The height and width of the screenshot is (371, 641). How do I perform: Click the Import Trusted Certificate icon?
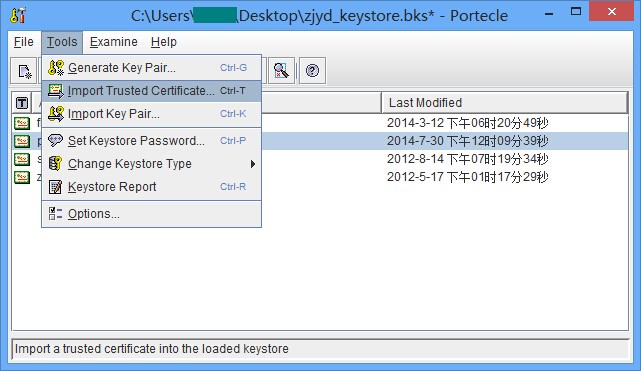pos(56,91)
